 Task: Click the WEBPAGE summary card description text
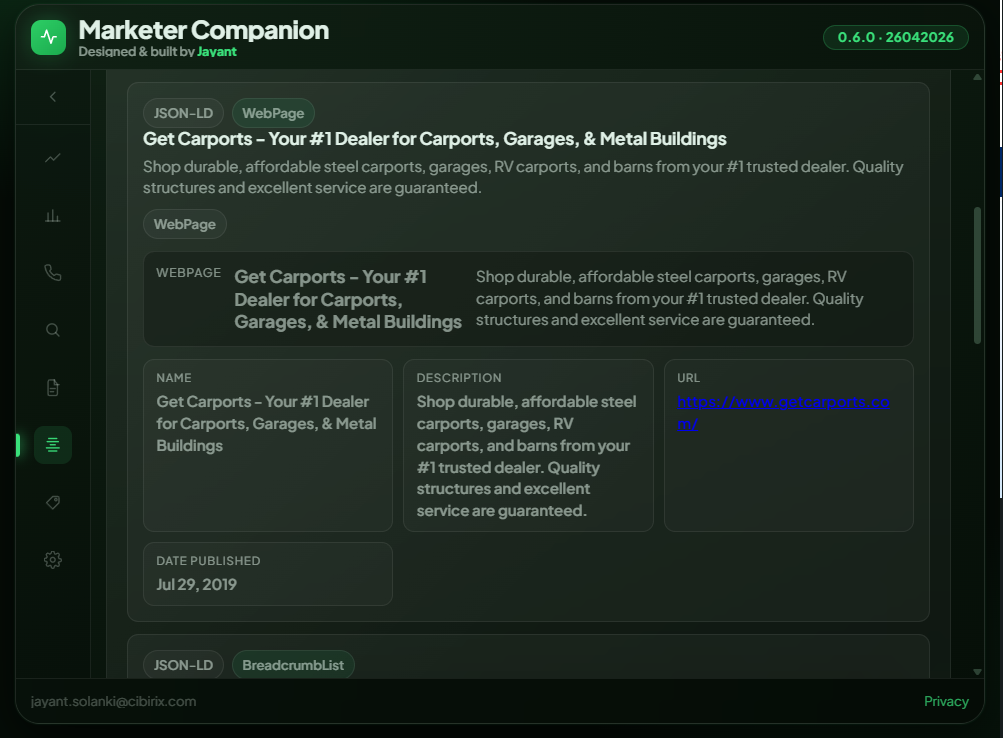pyautogui.click(x=669, y=299)
